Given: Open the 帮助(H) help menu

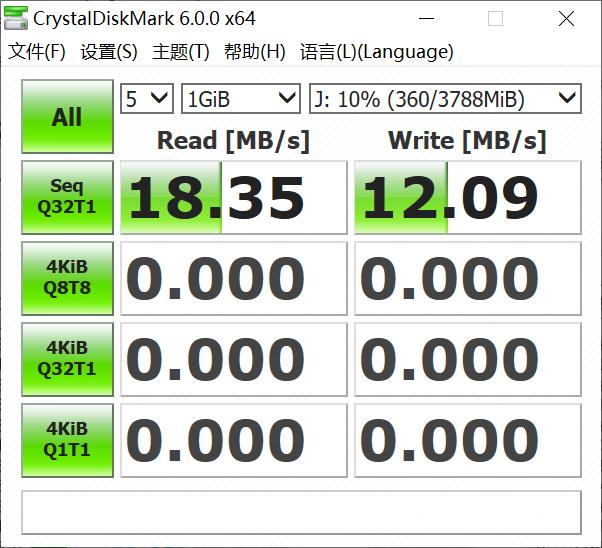Looking at the screenshot, I should click(255, 52).
